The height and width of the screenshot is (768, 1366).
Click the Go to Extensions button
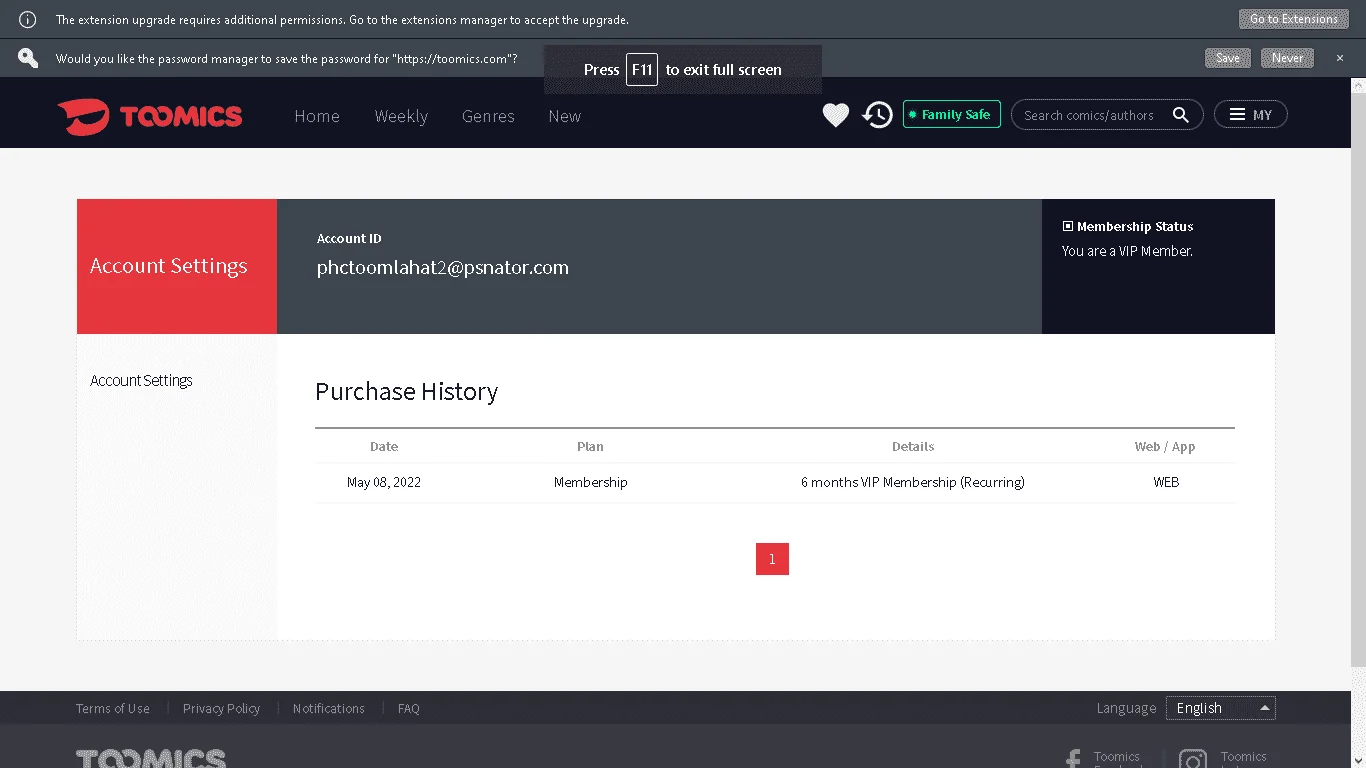click(x=1293, y=19)
